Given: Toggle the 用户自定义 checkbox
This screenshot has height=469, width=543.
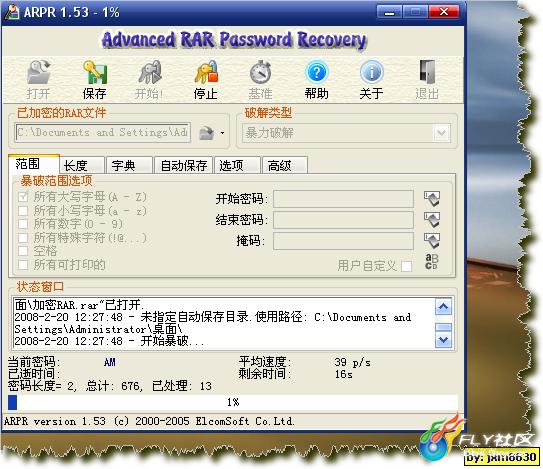Looking at the screenshot, I should pyautogui.click(x=406, y=266).
